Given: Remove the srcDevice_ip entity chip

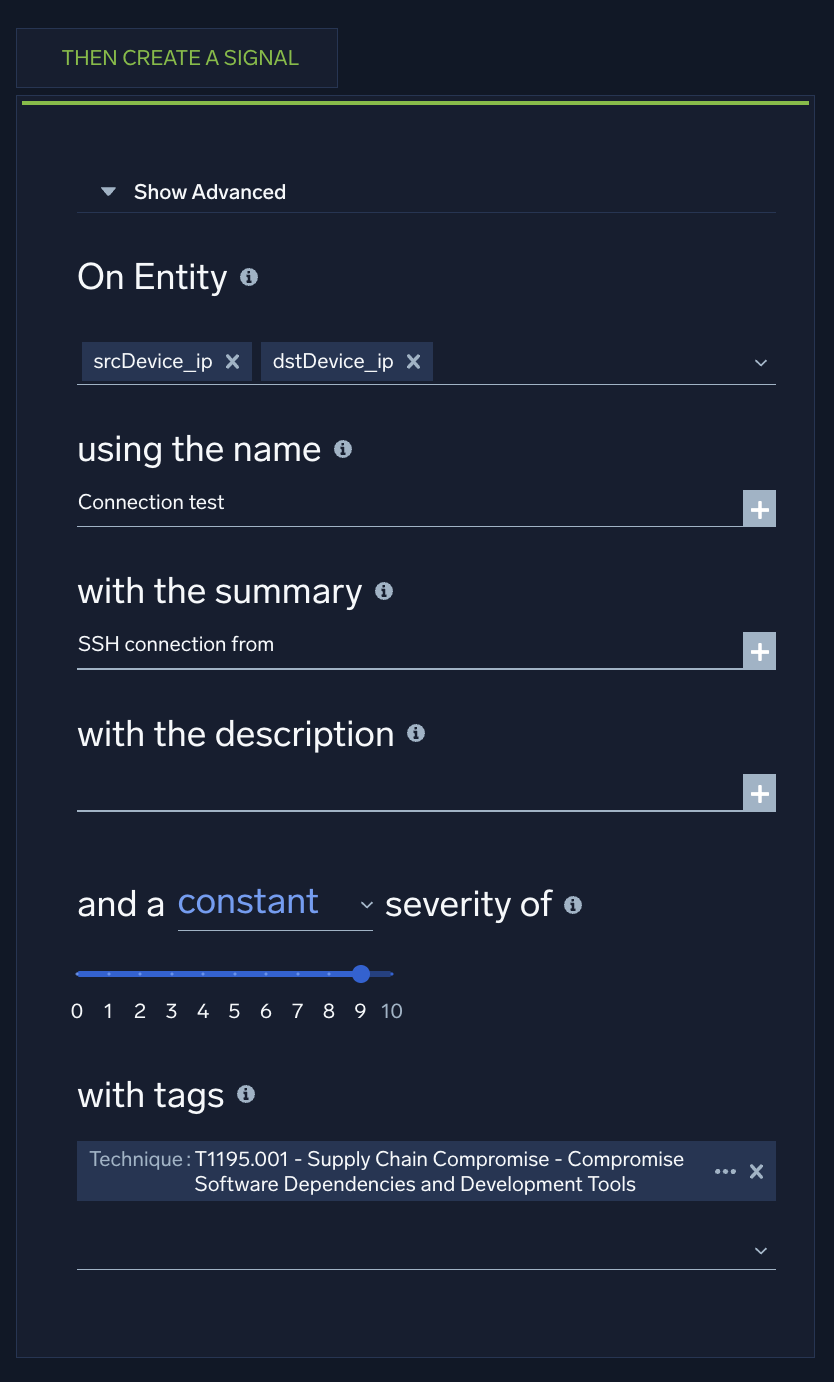Looking at the screenshot, I should pyautogui.click(x=232, y=361).
